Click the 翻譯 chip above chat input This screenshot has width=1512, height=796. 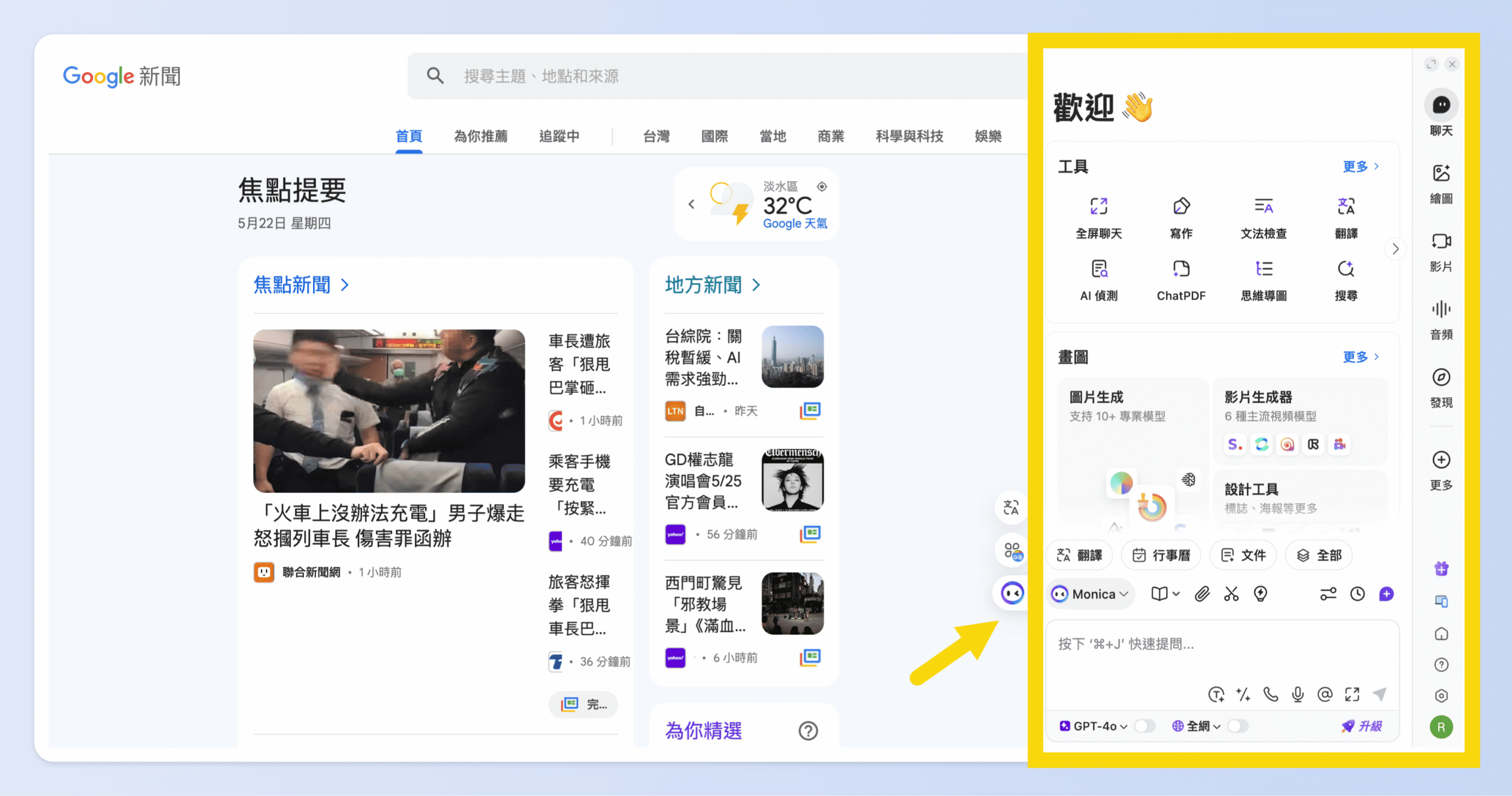point(1079,555)
